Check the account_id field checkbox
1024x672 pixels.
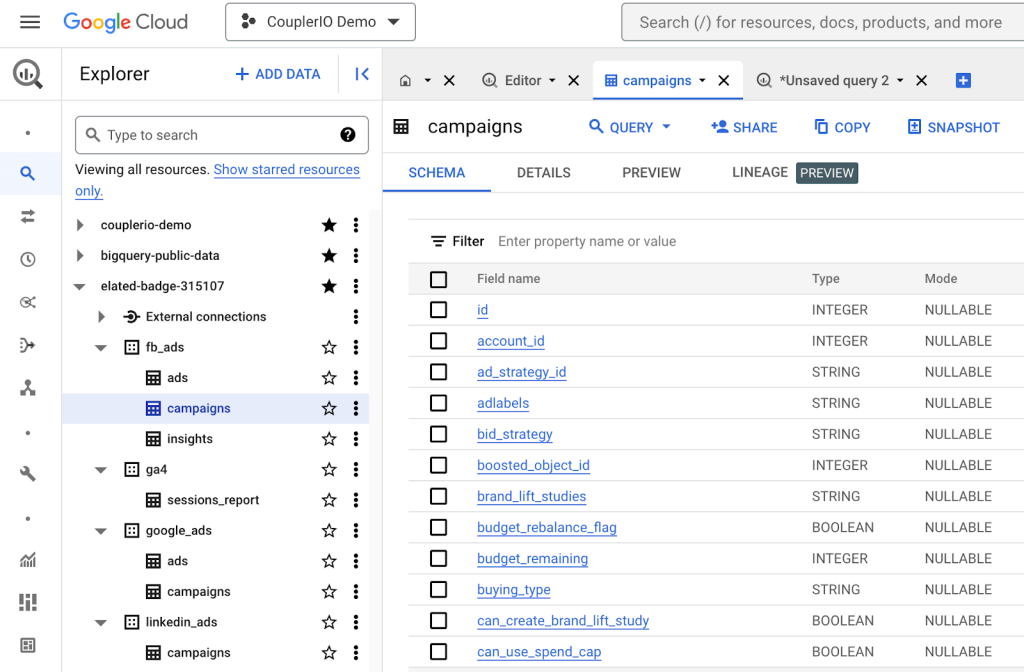[439, 341]
